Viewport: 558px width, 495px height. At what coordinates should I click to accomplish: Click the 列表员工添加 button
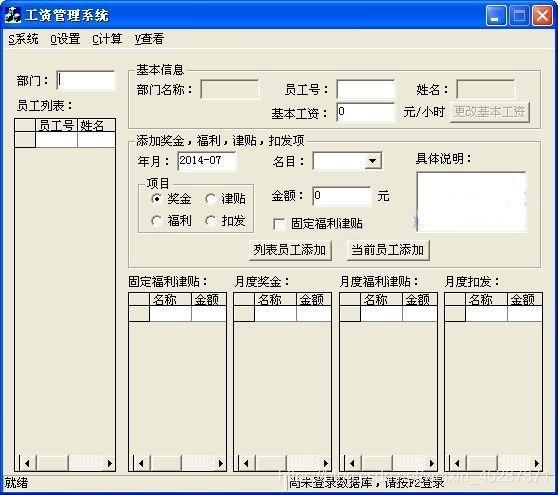290,250
